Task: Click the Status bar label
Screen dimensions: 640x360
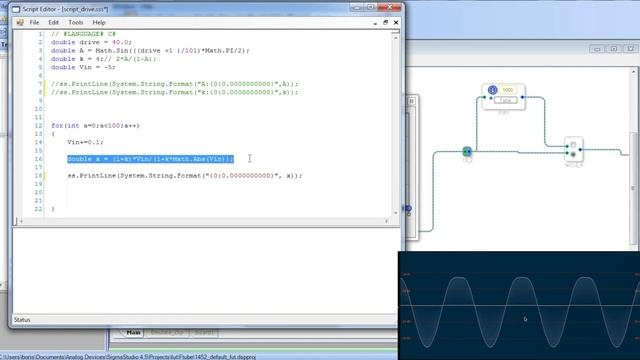Action: [22, 320]
